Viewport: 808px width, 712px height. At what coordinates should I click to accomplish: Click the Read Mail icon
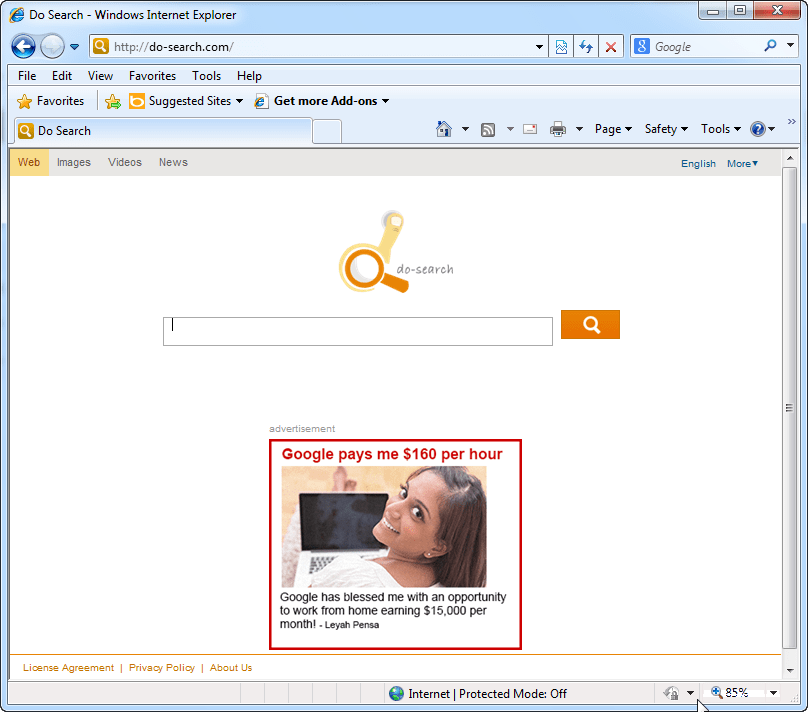(530, 129)
